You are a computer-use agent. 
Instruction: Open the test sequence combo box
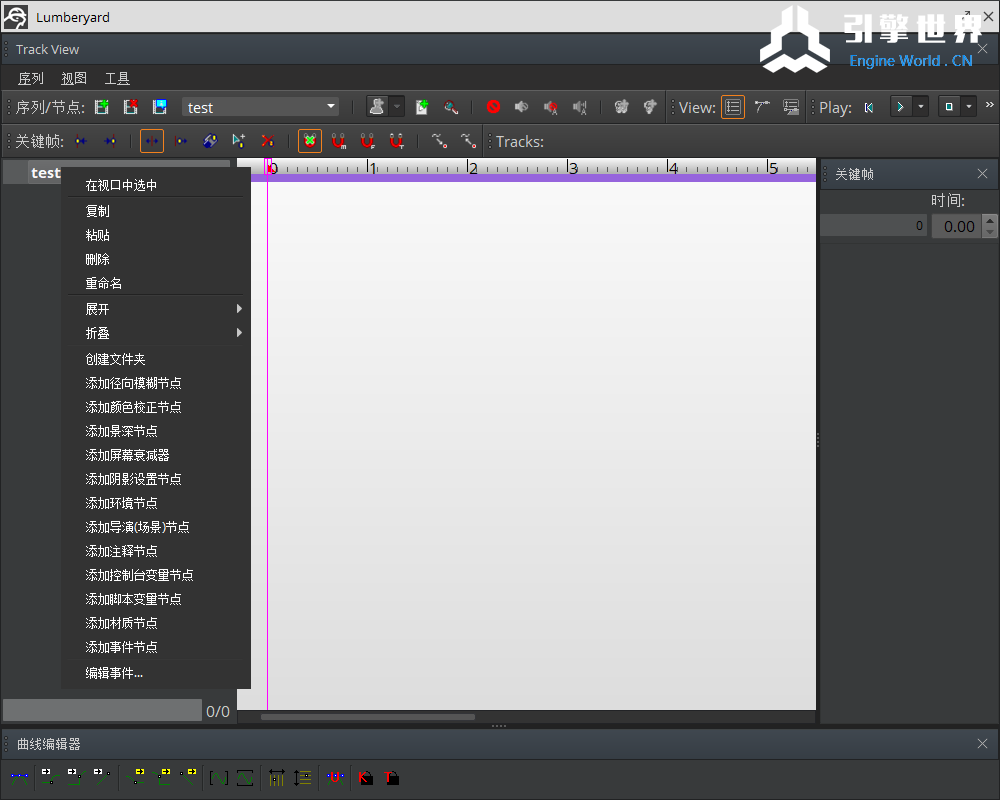260,107
